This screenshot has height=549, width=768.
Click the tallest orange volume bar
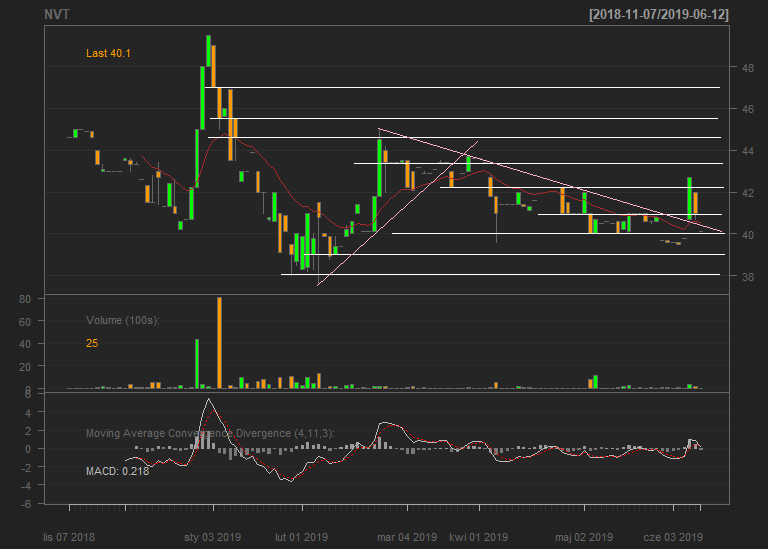coord(219,343)
